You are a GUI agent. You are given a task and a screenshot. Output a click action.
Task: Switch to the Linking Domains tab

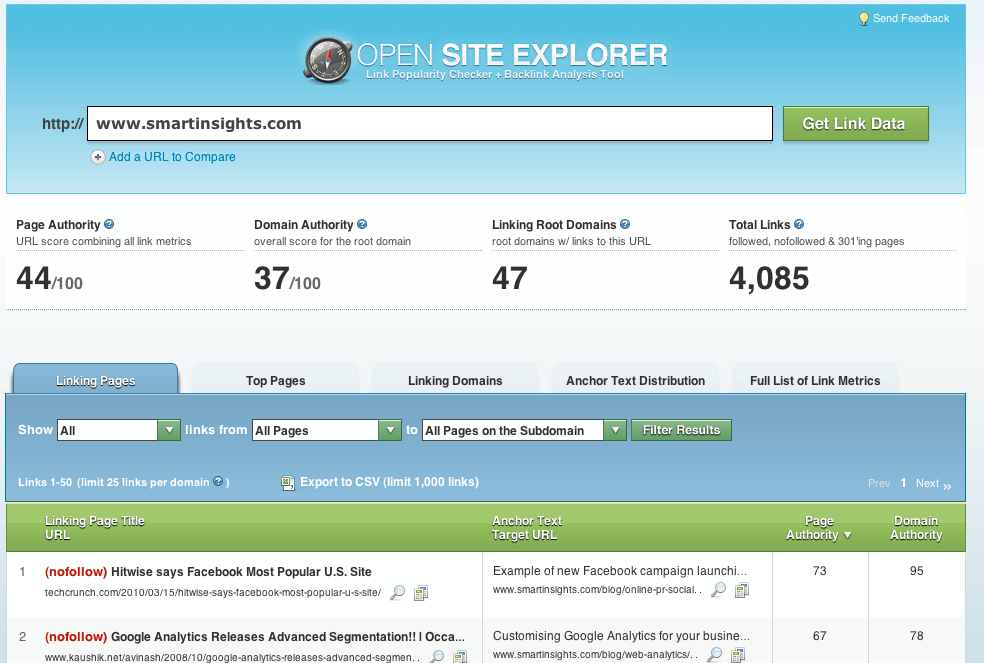point(455,380)
